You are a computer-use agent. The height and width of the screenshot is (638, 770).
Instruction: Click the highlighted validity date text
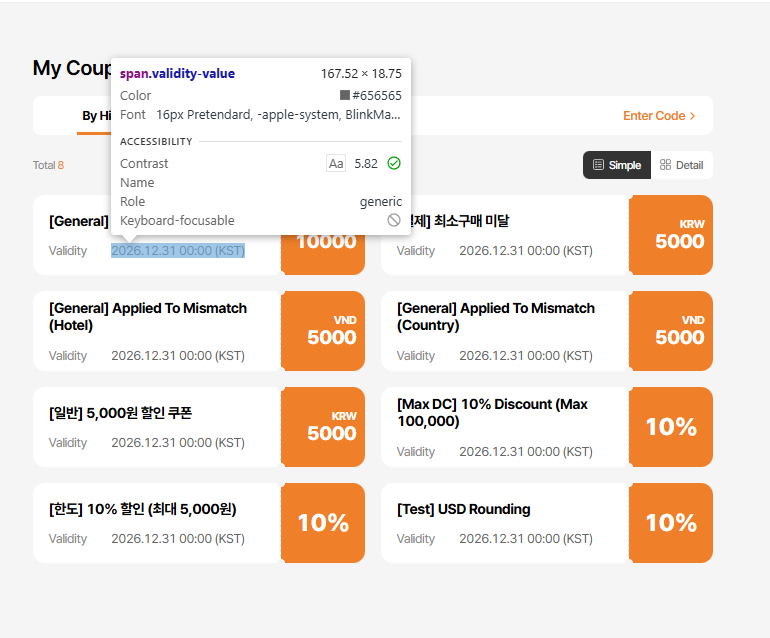point(178,251)
